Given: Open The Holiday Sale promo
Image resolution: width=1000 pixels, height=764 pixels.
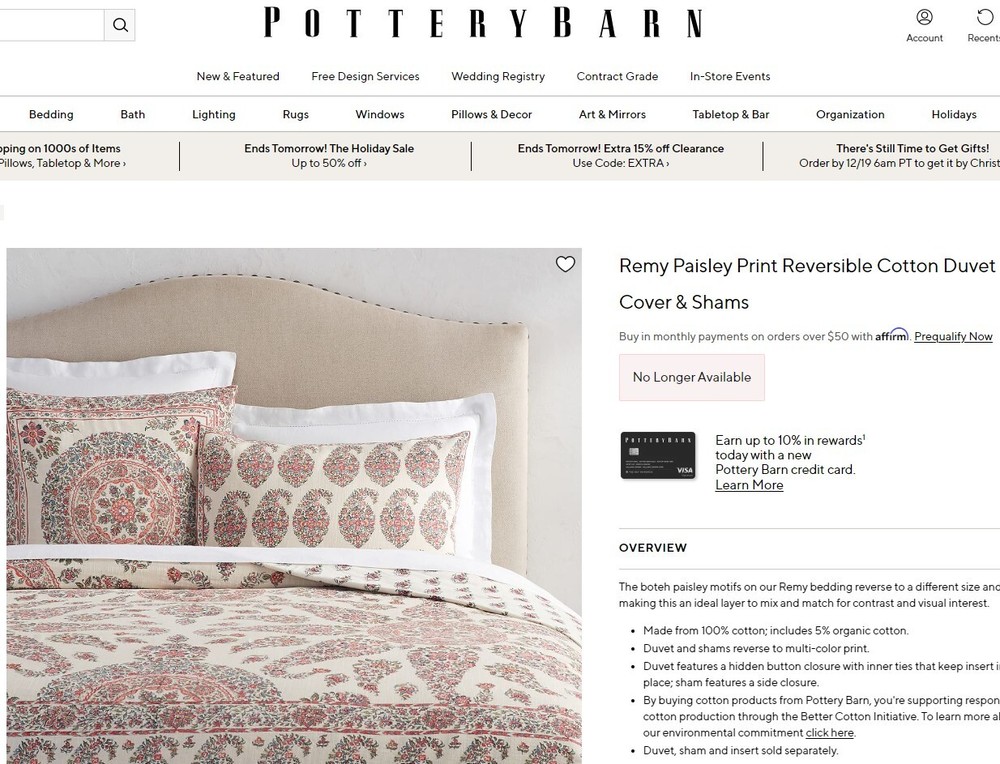Looking at the screenshot, I should point(329,156).
